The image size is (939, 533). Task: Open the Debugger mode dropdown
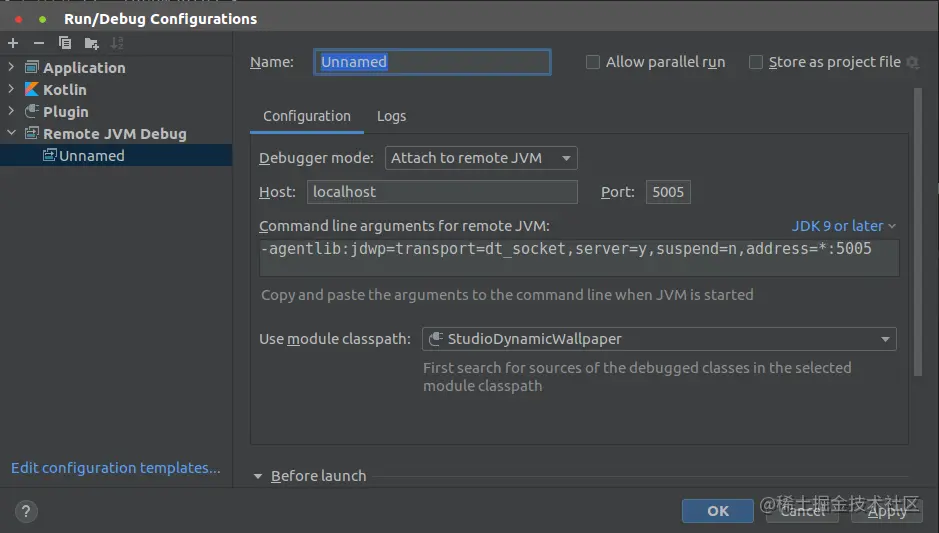point(481,158)
